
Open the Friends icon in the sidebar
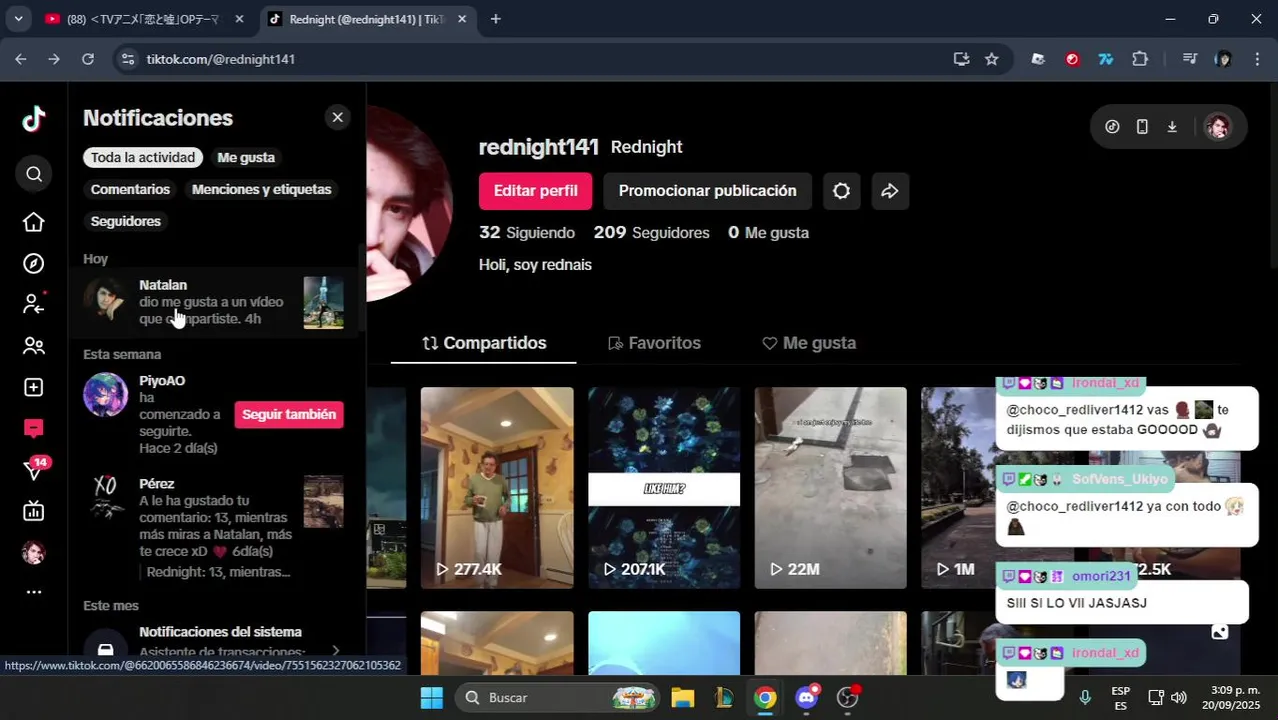point(34,346)
